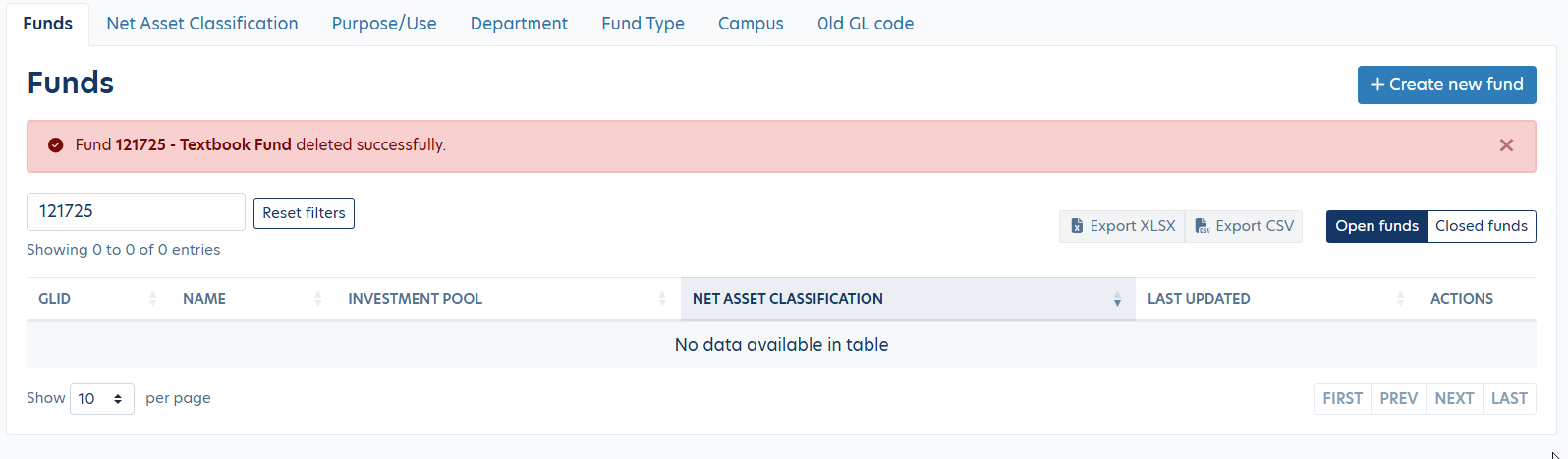The width and height of the screenshot is (1568, 459).
Task: Go to the Fund Type tab
Action: 643,24
